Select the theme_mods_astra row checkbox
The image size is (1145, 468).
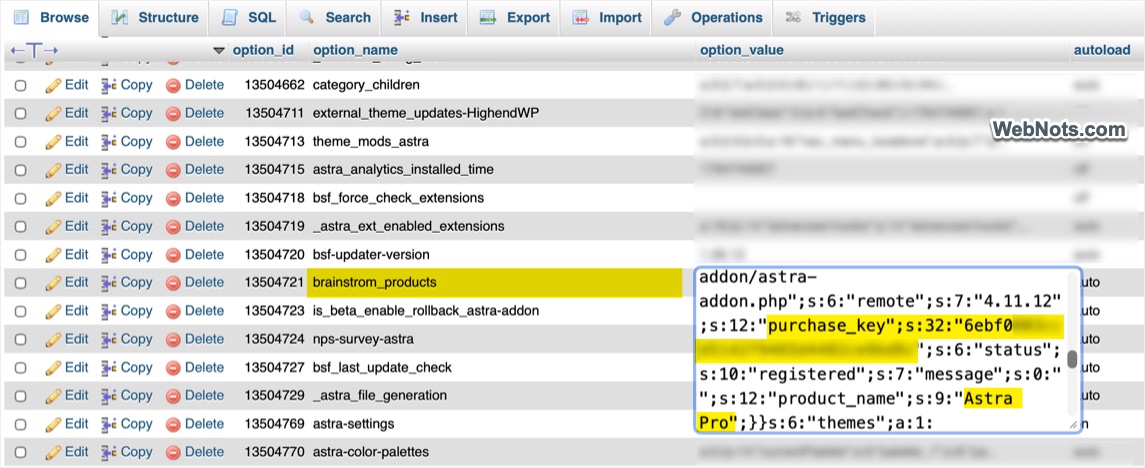tap(20, 142)
